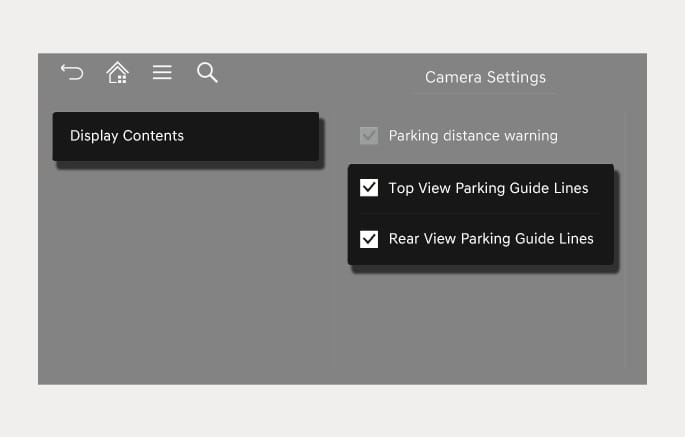The width and height of the screenshot is (685, 437).
Task: Open the hamburger menu icon
Action: 162,72
